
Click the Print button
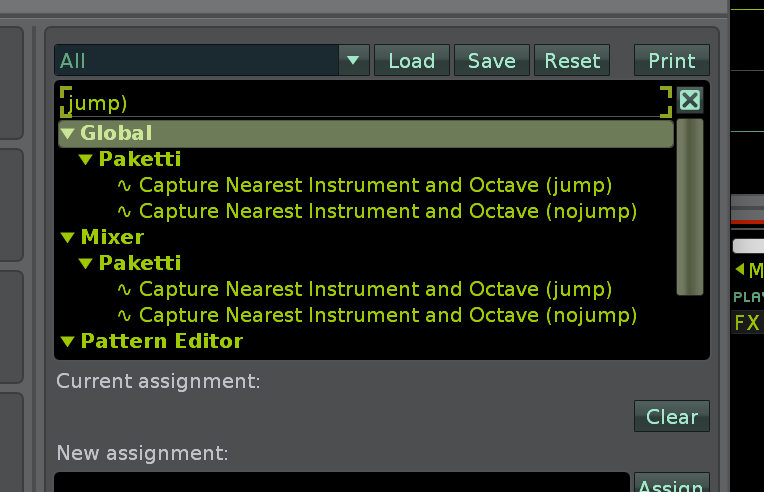[671, 61]
